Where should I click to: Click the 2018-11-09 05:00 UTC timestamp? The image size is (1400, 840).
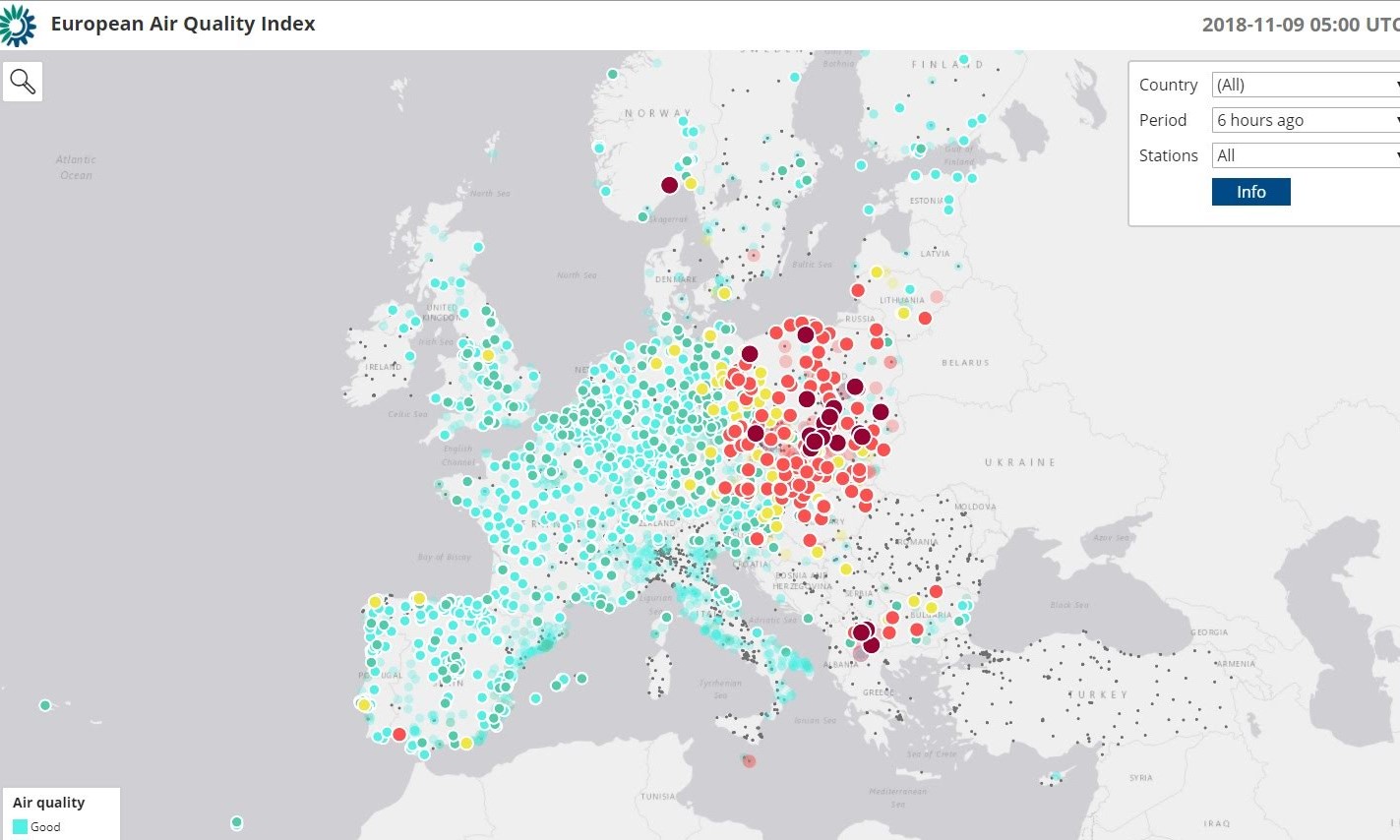click(x=1300, y=26)
